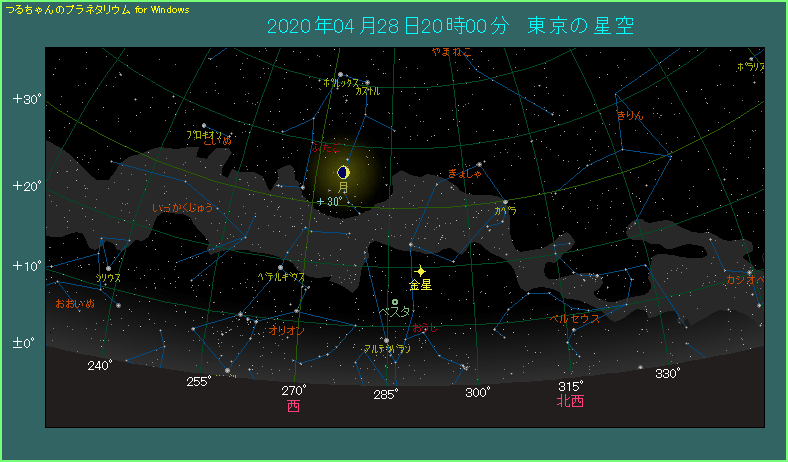
Task: Click the pink 北西 (Northwest) direction label
Action: click(570, 401)
